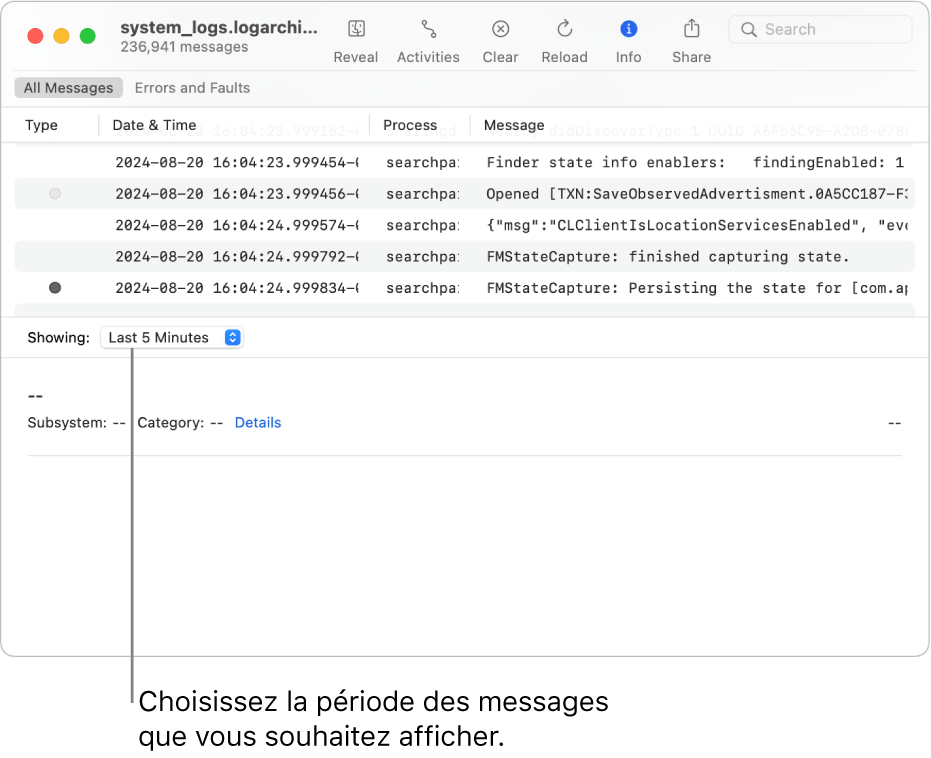Select the Opened TXN:SaveObservedAdvertisment message row
Image resolution: width=931 pixels, height=758 pixels.
click(464, 194)
